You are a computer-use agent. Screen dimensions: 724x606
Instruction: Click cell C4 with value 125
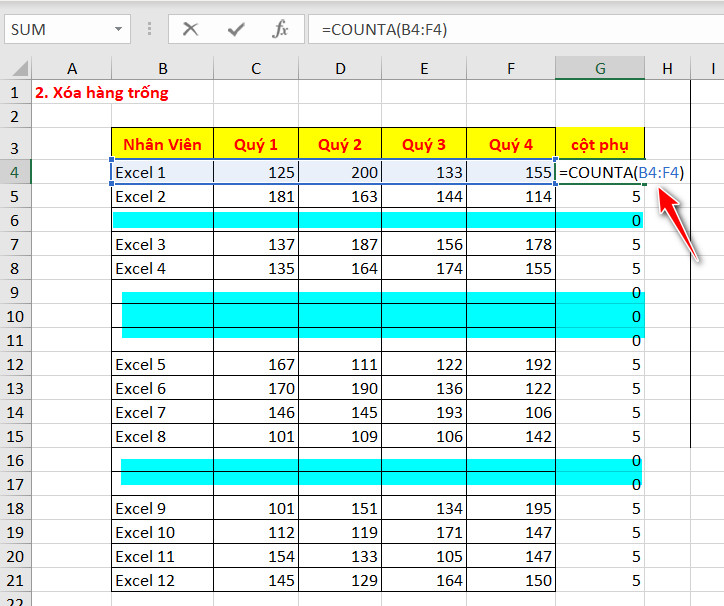pos(256,172)
